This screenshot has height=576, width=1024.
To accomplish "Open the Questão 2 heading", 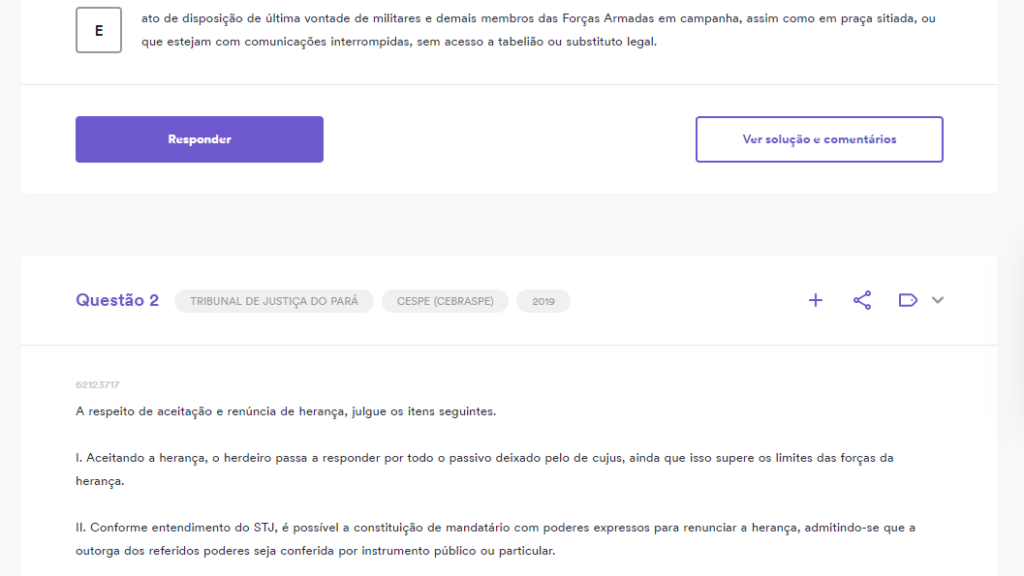I will (117, 300).
